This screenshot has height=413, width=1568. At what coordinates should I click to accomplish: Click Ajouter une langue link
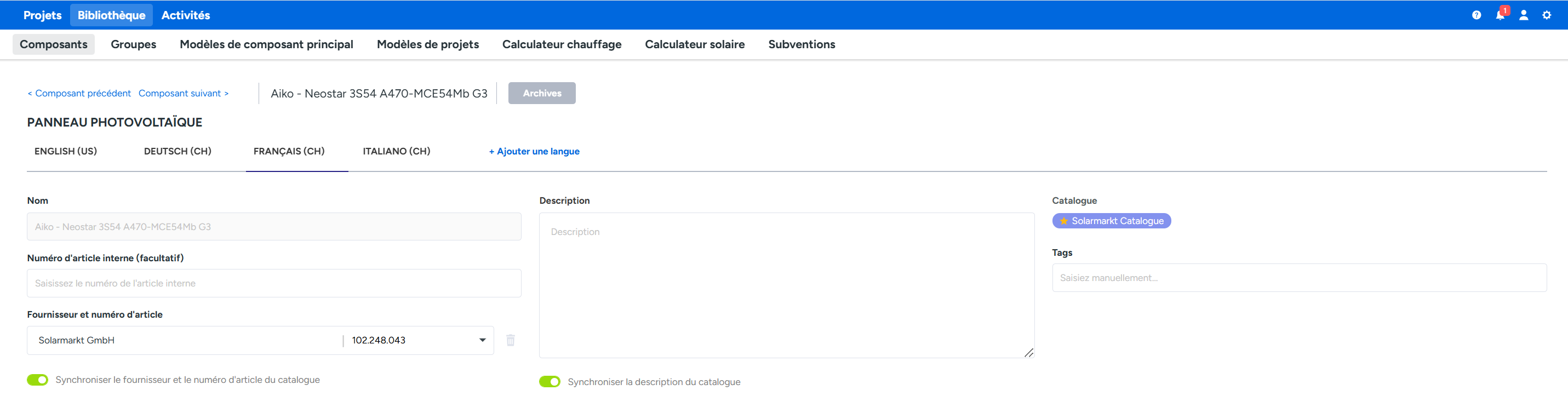[x=534, y=152]
